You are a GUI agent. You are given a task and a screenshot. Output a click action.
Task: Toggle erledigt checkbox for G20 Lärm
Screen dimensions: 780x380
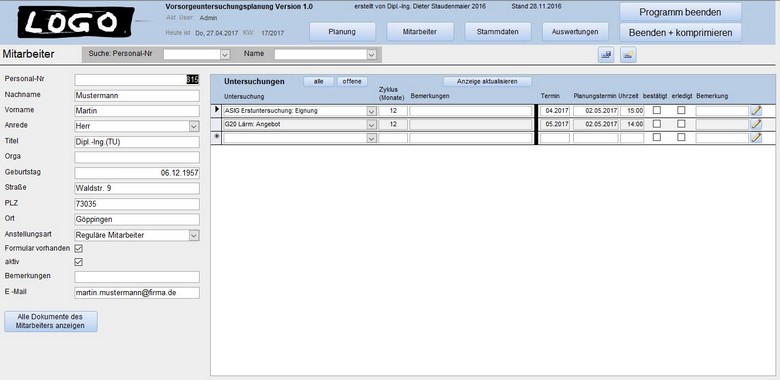[681, 124]
